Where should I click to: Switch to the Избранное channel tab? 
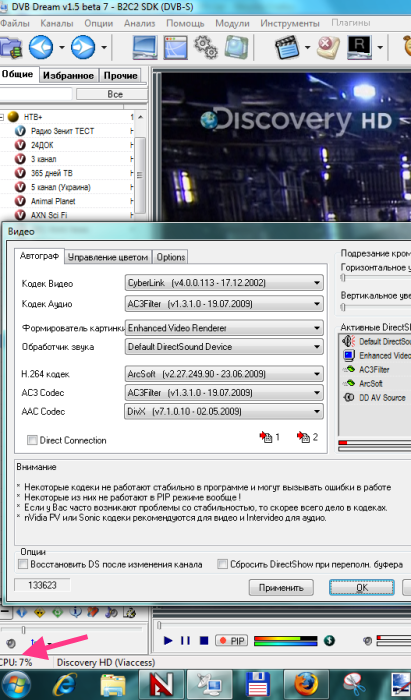[x=68, y=75]
